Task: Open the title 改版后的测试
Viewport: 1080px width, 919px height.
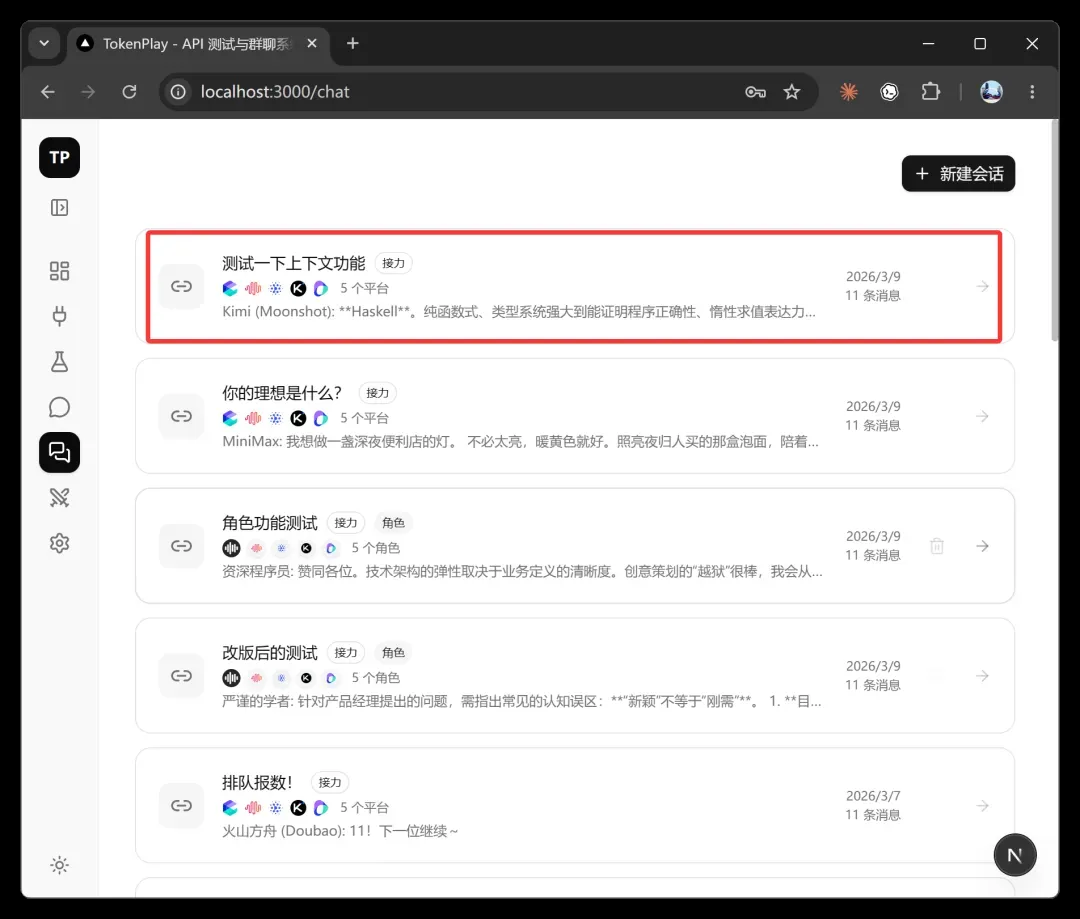Action: [x=269, y=652]
